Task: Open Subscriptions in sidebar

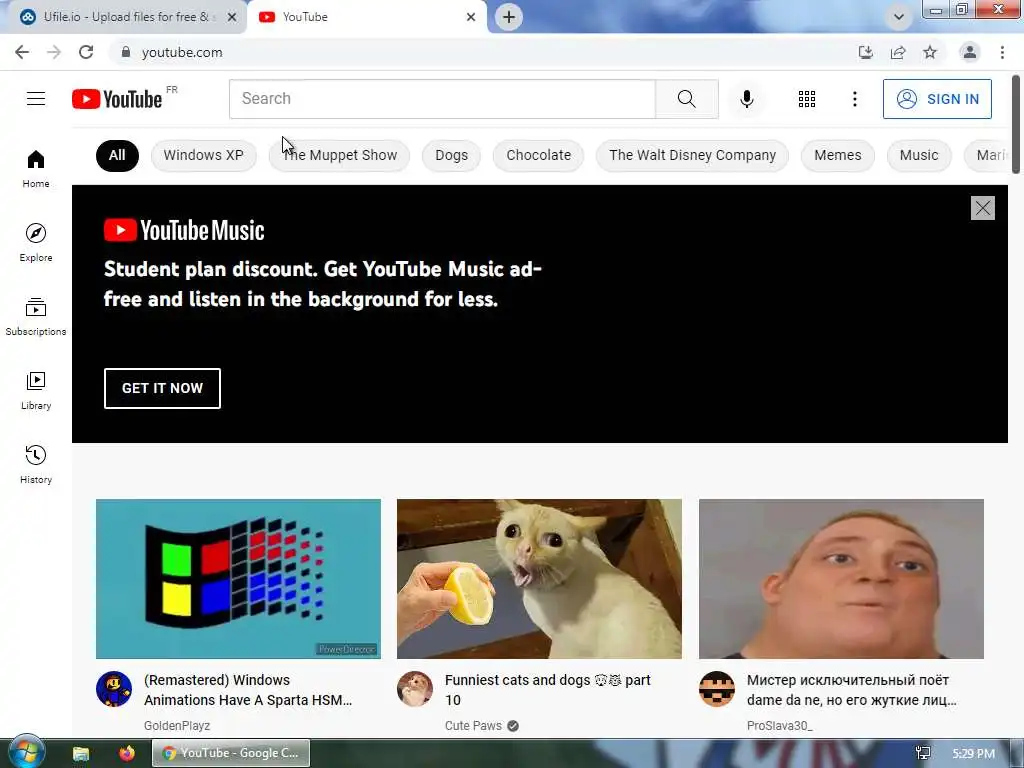Action: pyautogui.click(x=36, y=317)
